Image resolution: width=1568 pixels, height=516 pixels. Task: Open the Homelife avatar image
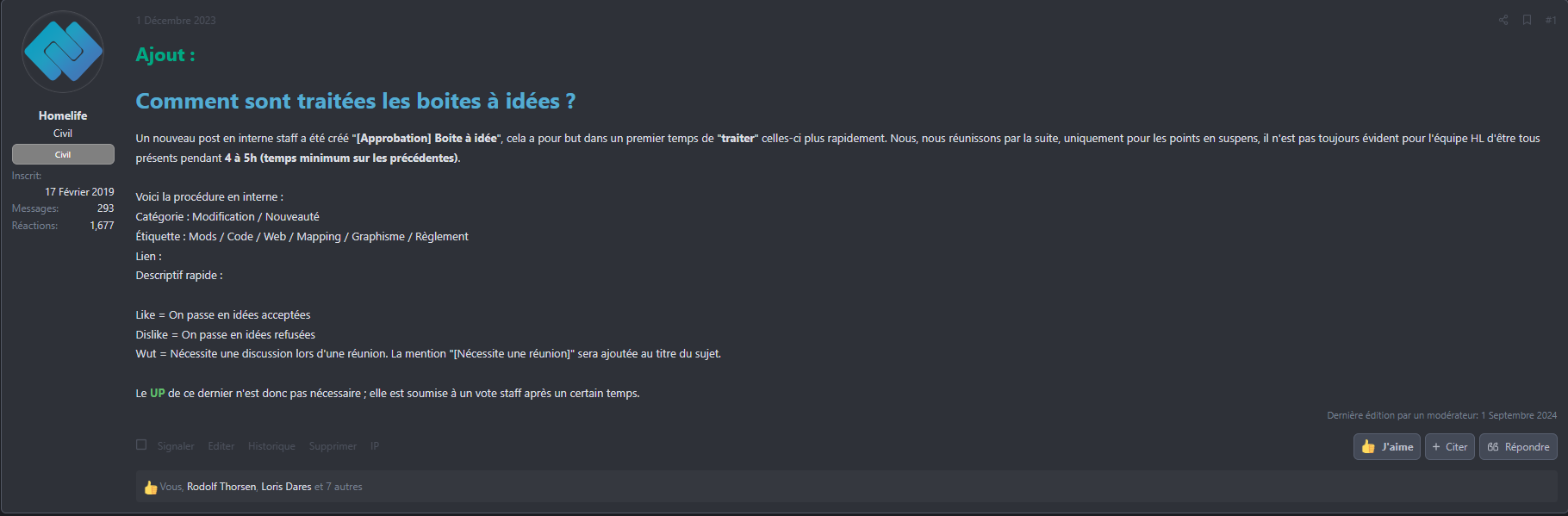(63, 52)
